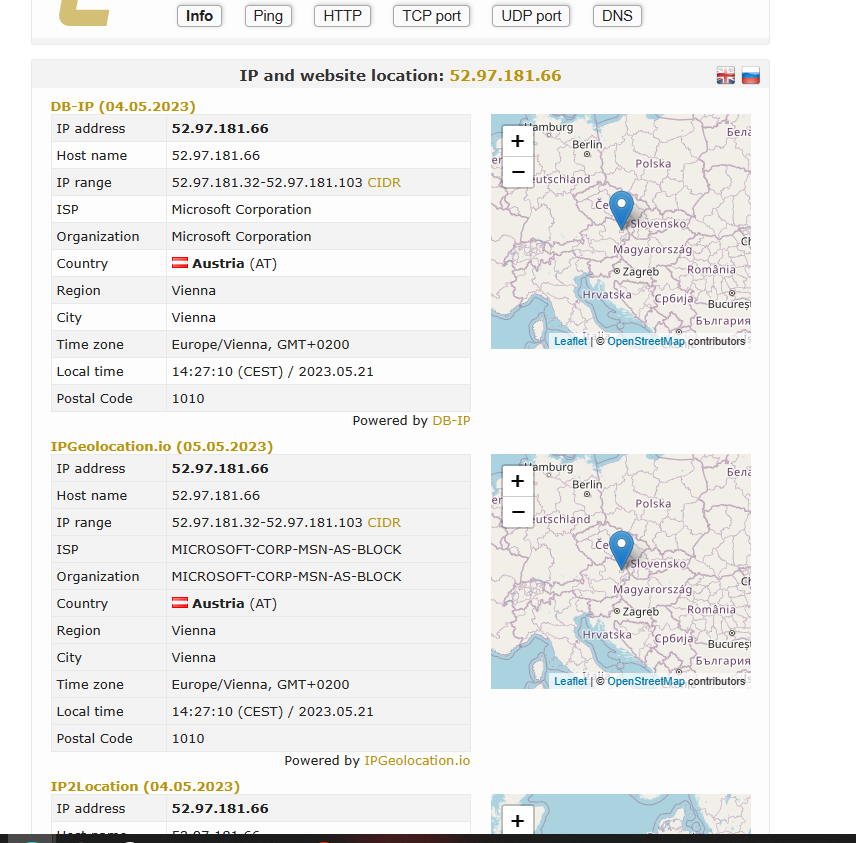Select Europe/Vienna time zone in DB-IP table
This screenshot has height=843, width=856.
[260, 345]
